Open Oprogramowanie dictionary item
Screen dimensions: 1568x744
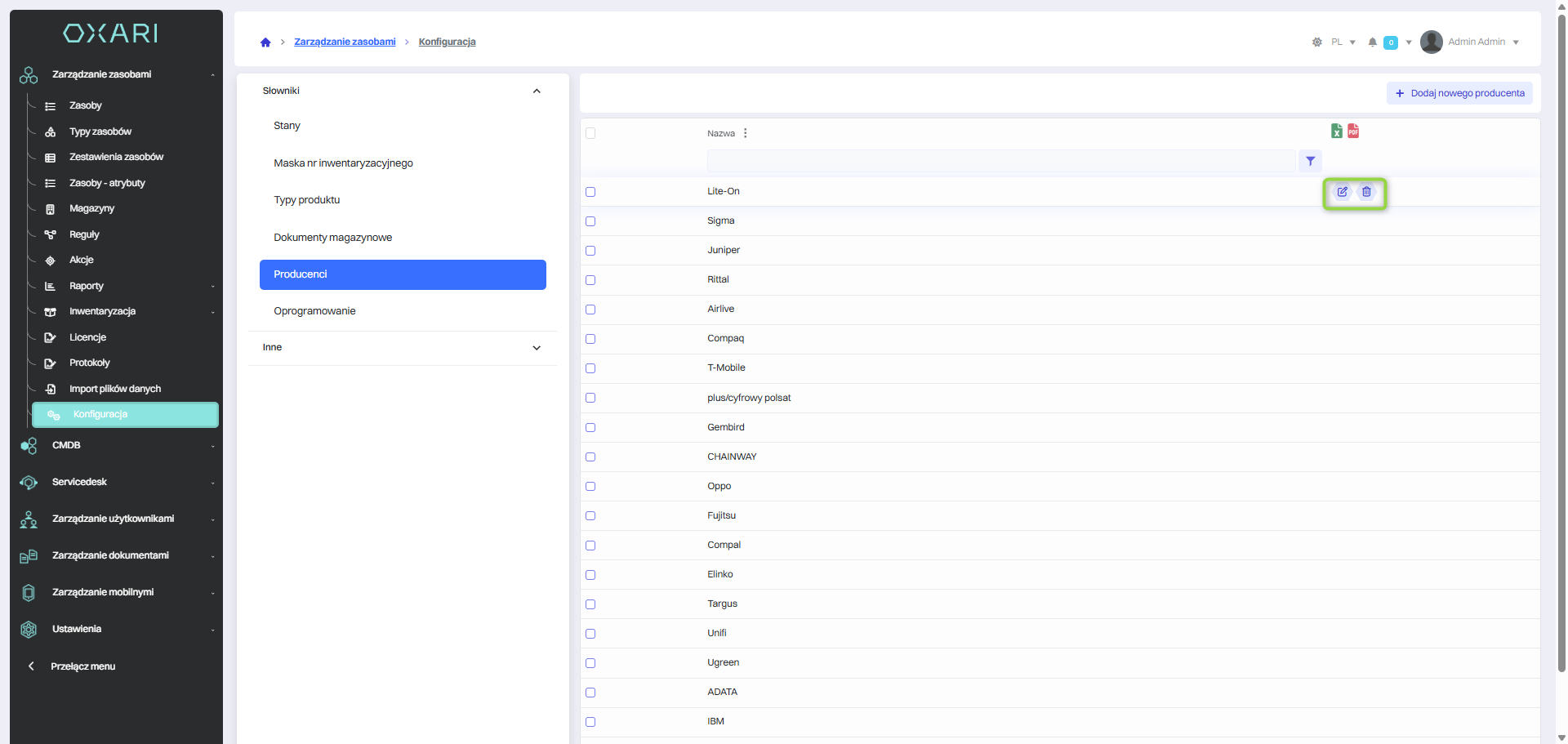[314, 311]
